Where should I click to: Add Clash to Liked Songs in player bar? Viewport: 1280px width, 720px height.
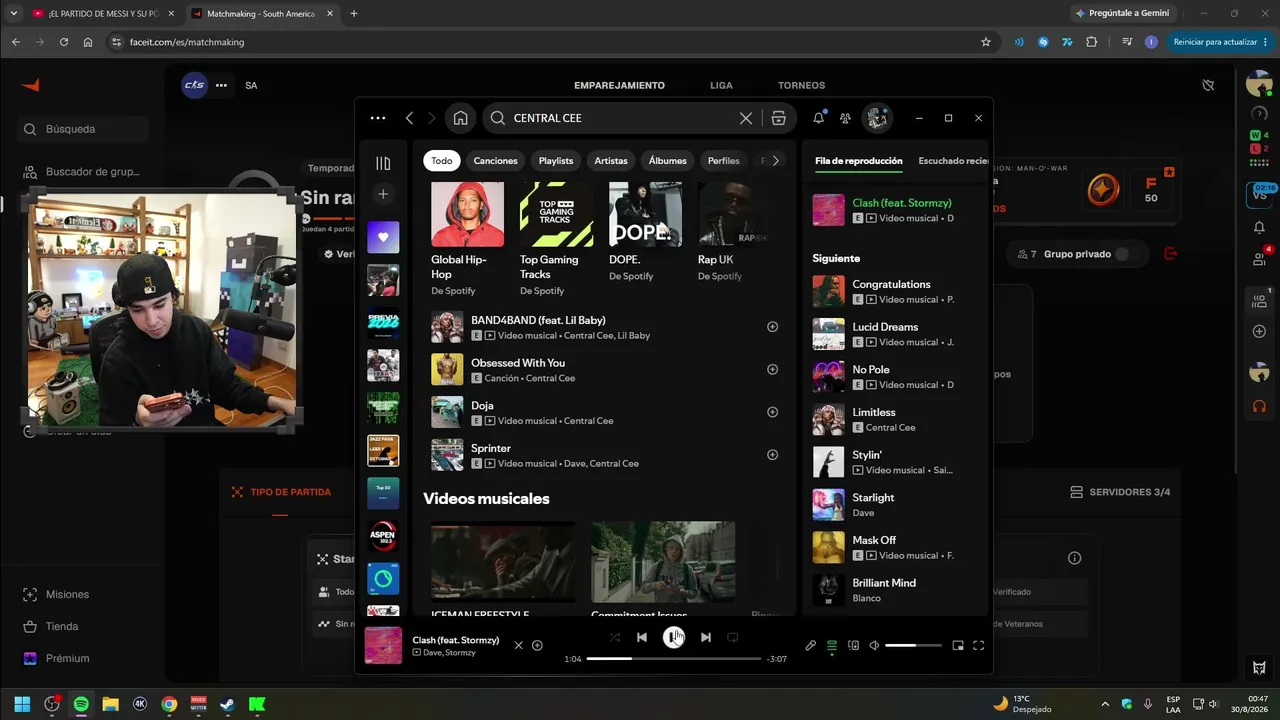[537, 646]
